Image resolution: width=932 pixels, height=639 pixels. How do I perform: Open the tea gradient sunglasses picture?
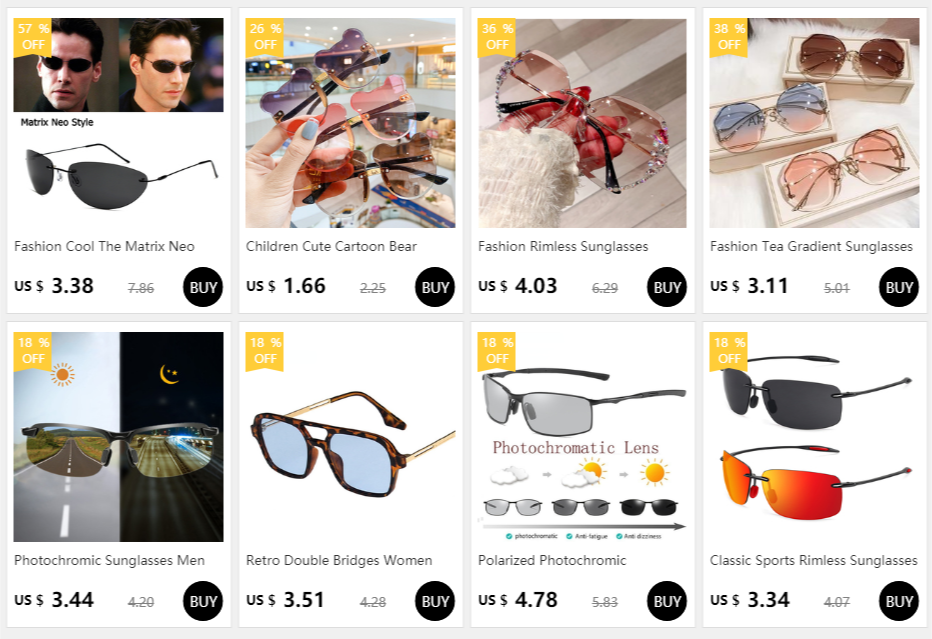coord(814,122)
